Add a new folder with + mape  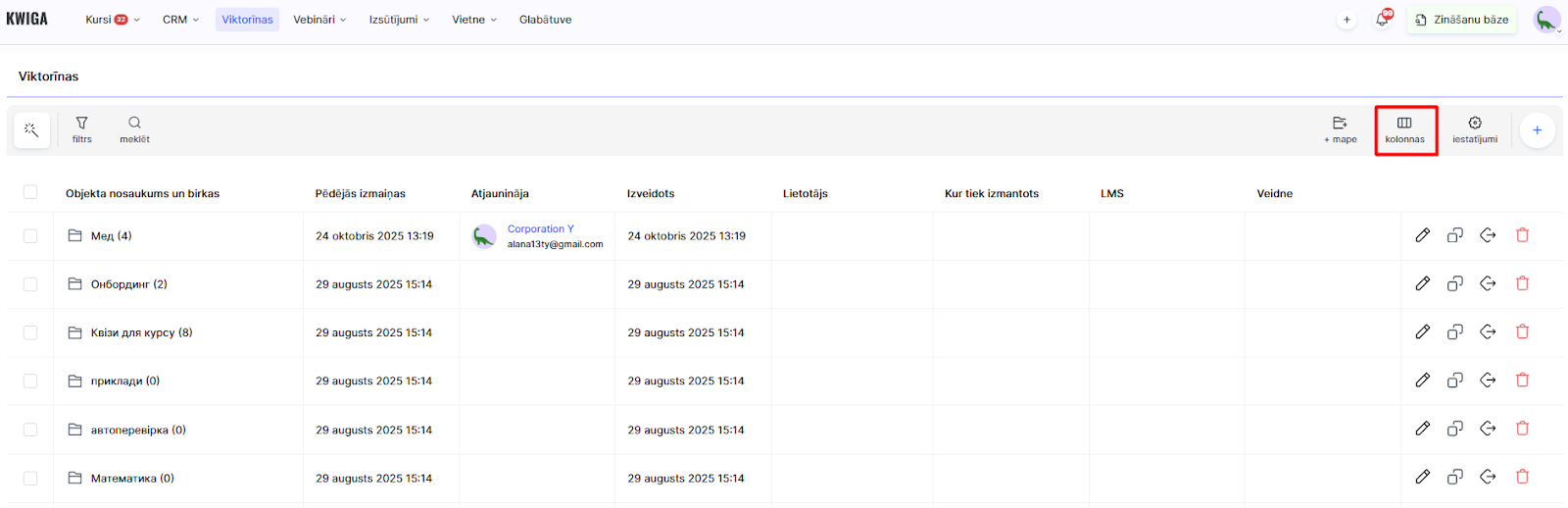click(1340, 129)
